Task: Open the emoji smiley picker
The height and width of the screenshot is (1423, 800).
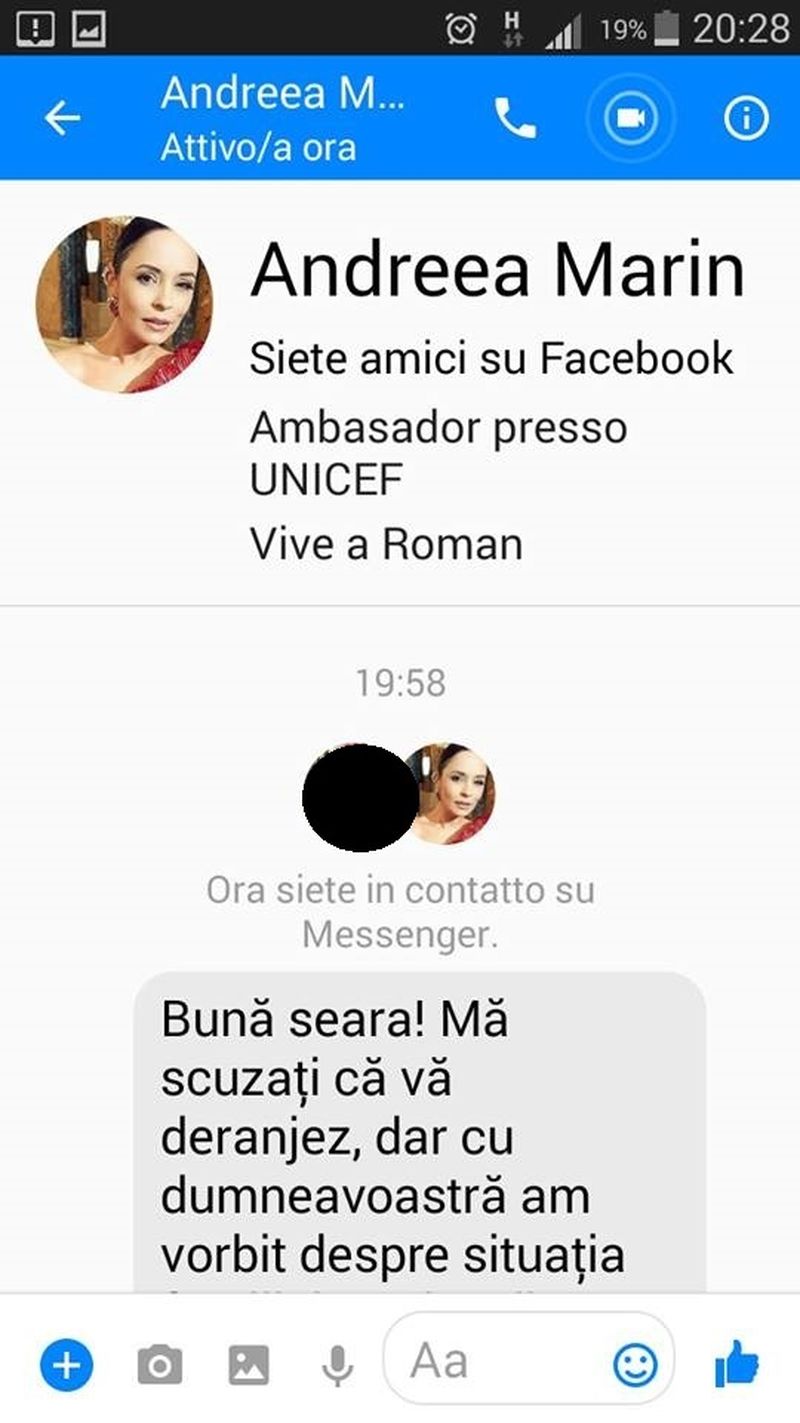Action: 635,1364
